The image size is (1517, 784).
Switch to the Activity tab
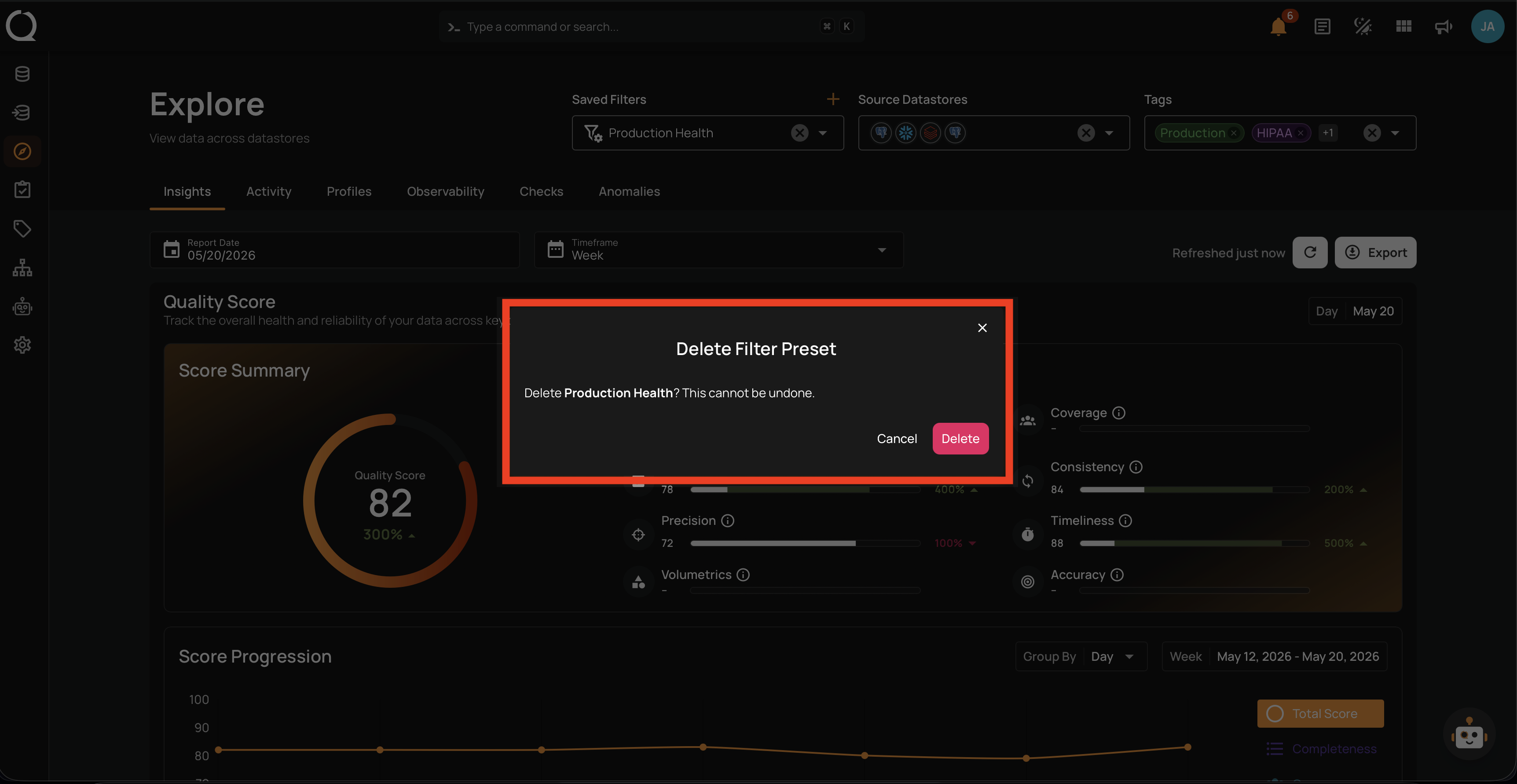pos(268,191)
